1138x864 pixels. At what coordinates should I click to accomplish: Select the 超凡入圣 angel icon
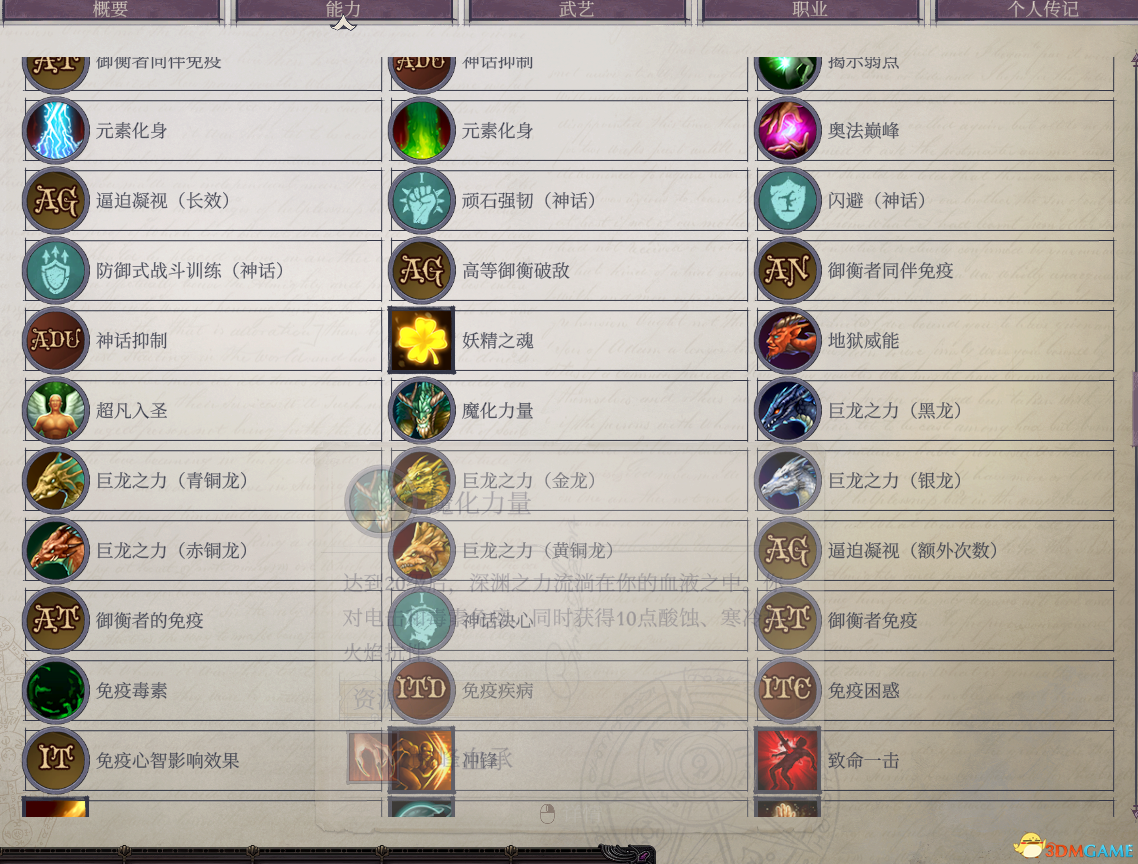56,410
